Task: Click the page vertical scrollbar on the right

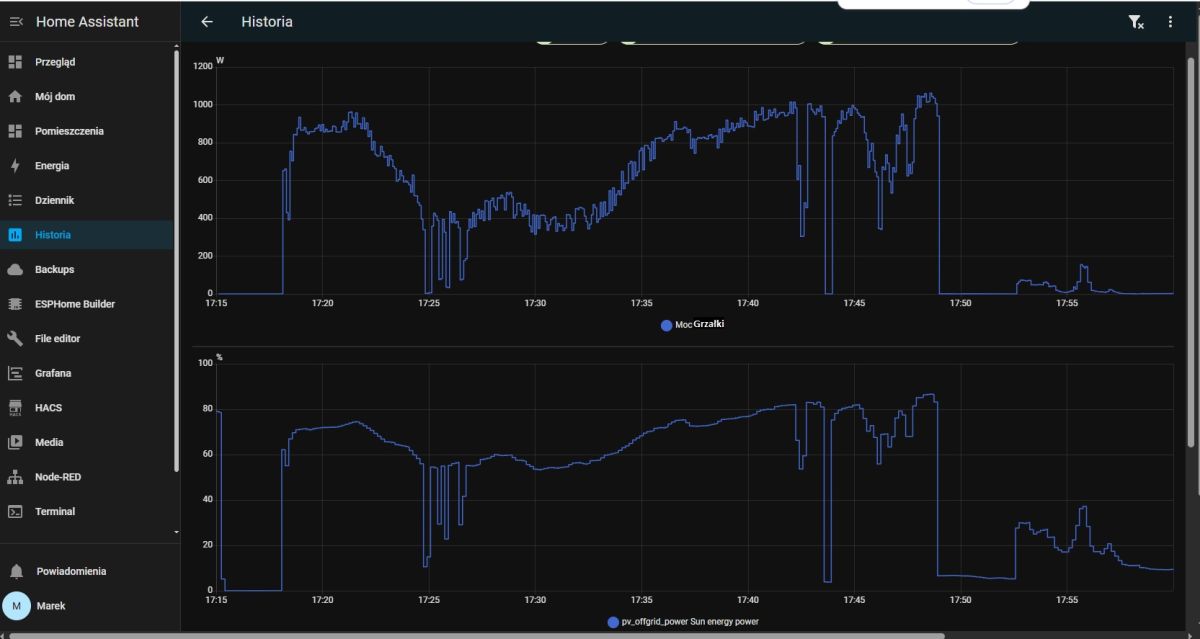Action: (x=1190, y=252)
